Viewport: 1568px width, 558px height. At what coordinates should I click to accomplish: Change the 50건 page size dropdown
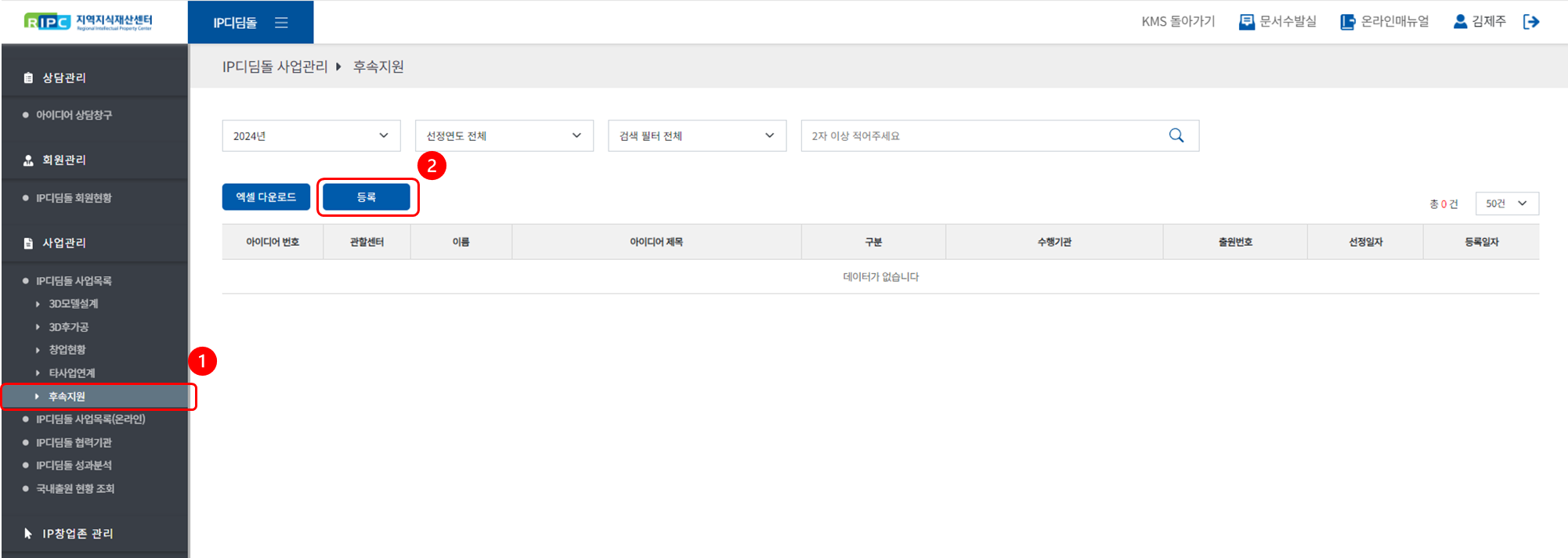pyautogui.click(x=1506, y=203)
